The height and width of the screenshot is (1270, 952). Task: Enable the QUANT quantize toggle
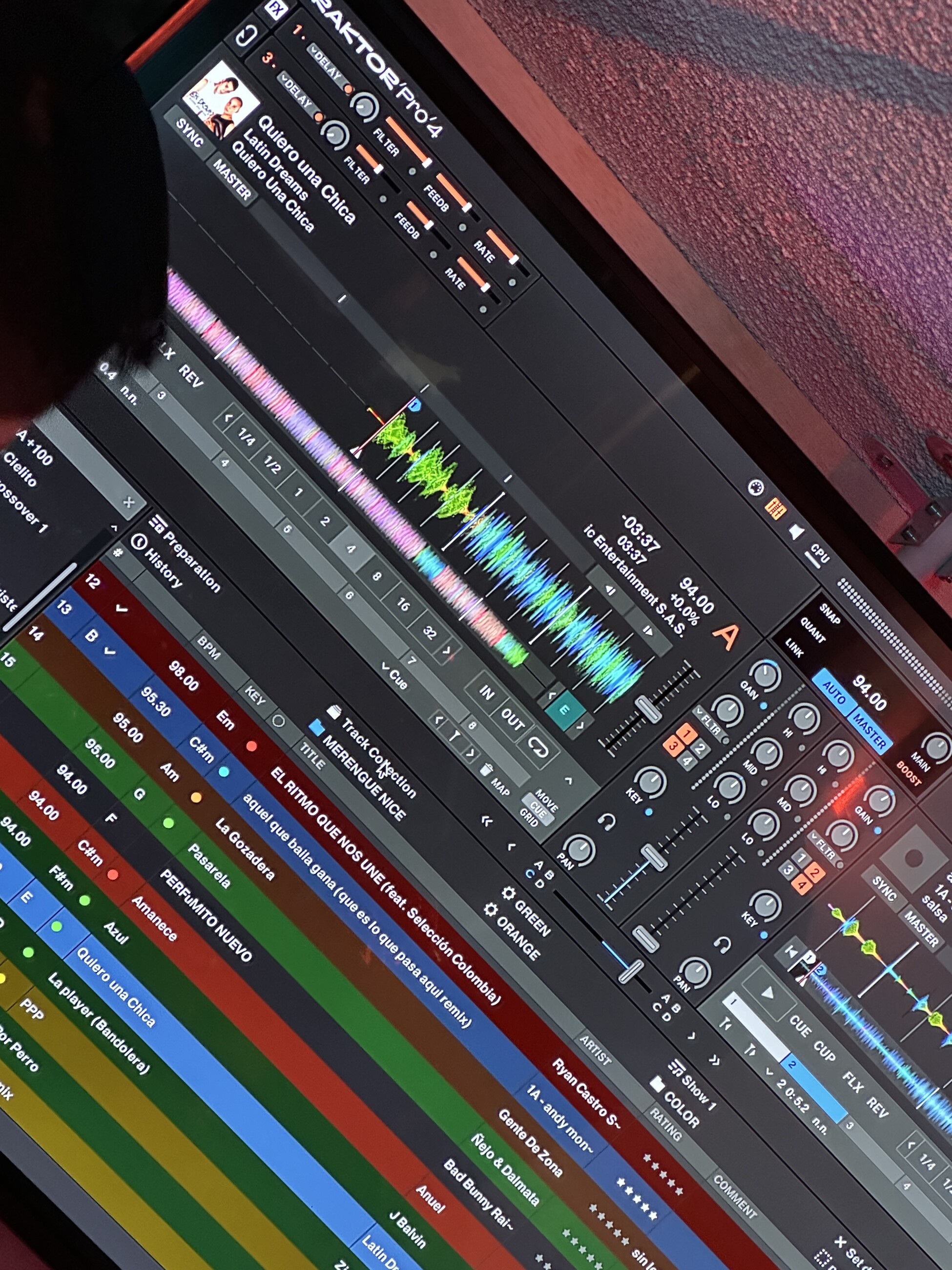point(812,631)
